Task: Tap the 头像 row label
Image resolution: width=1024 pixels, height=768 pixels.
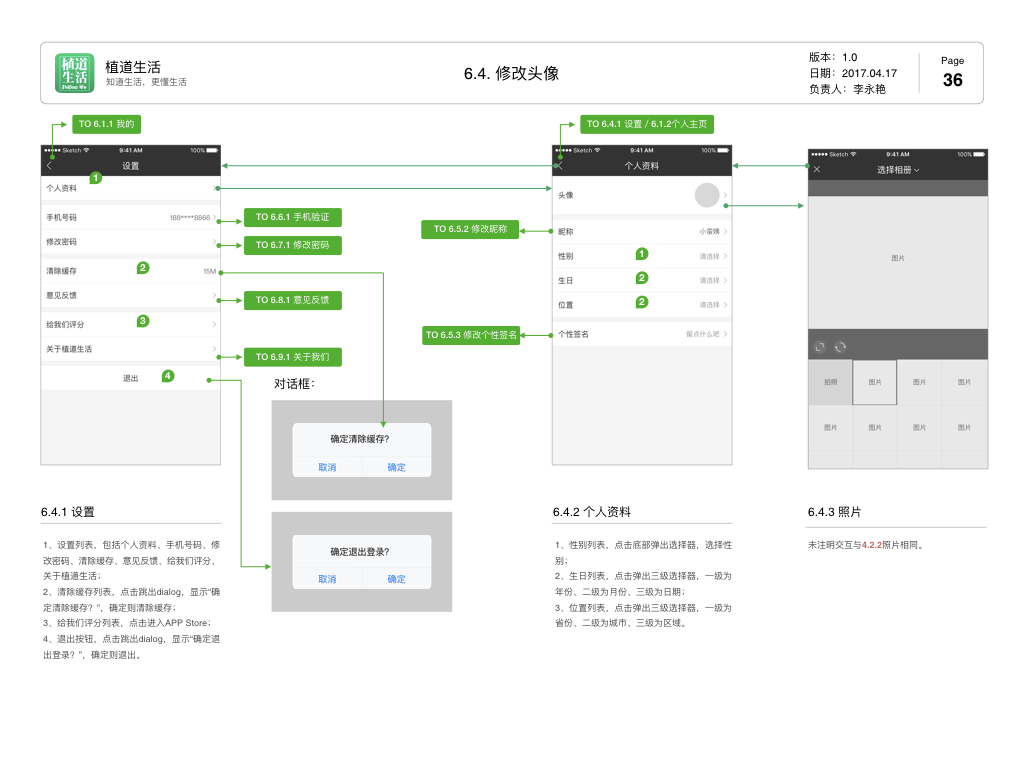Action: click(566, 195)
